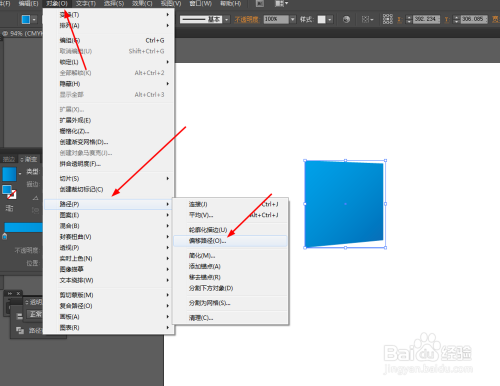Expand the 文本绕排(W) submenu
The width and height of the screenshot is (500, 386).
click(109, 280)
